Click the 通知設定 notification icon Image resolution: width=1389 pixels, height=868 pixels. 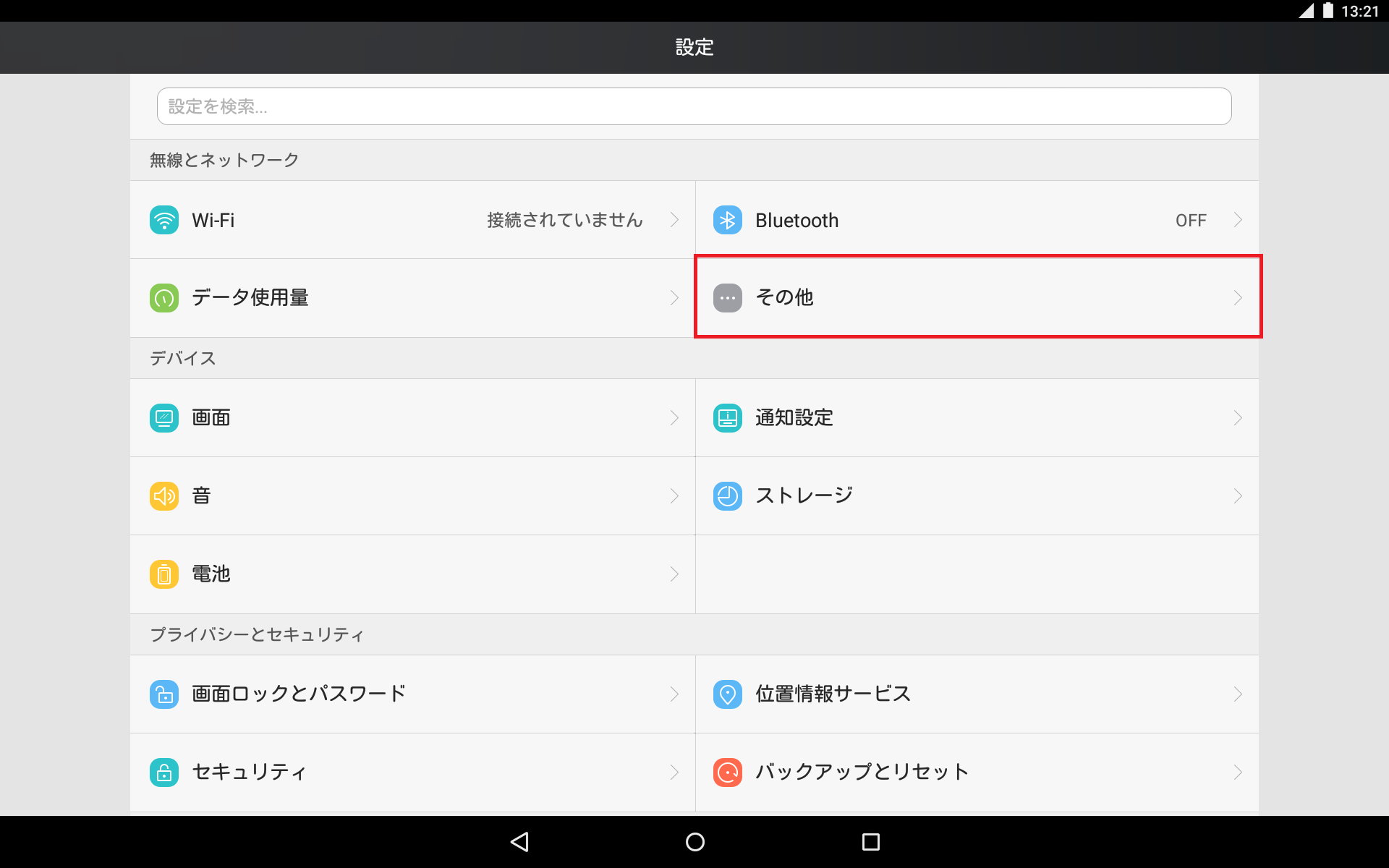coord(728,417)
